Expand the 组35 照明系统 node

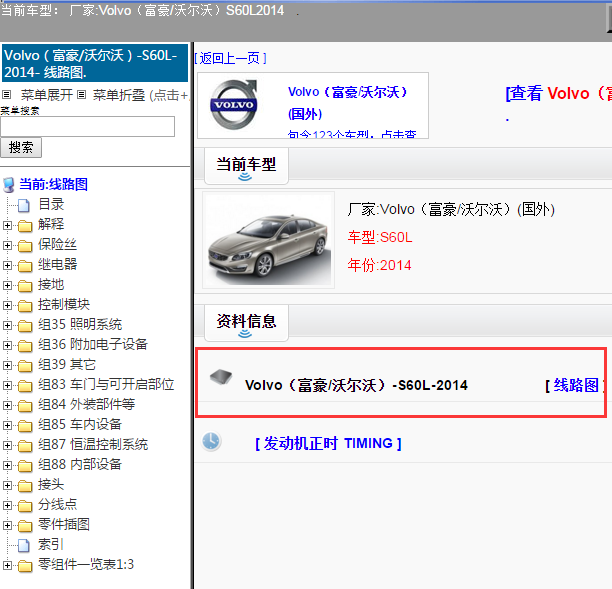coord(7,325)
